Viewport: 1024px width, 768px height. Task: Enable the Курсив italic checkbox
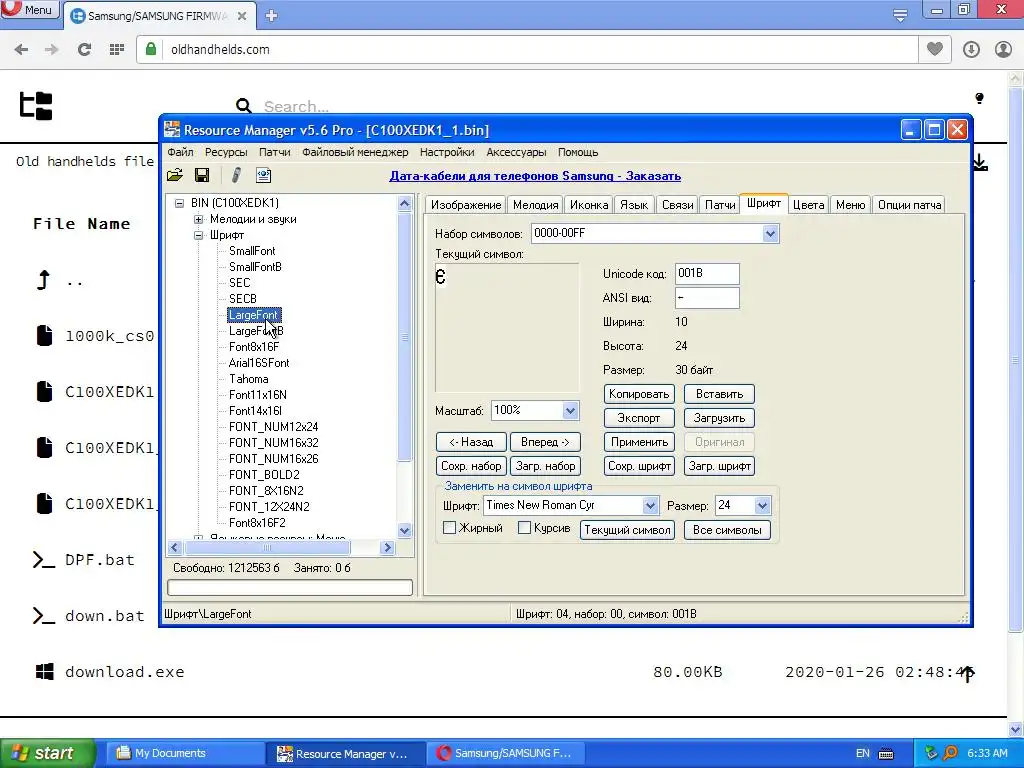(x=524, y=528)
